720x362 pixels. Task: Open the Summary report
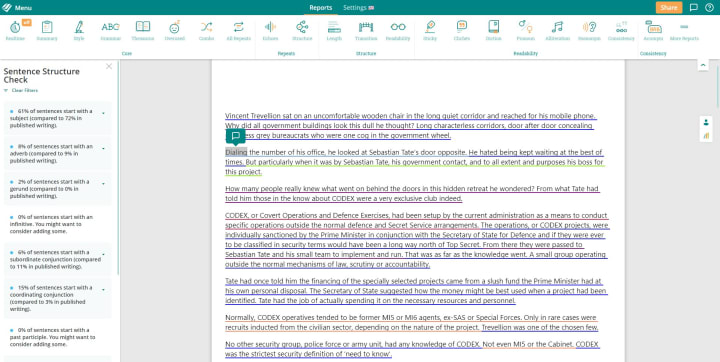click(x=47, y=30)
